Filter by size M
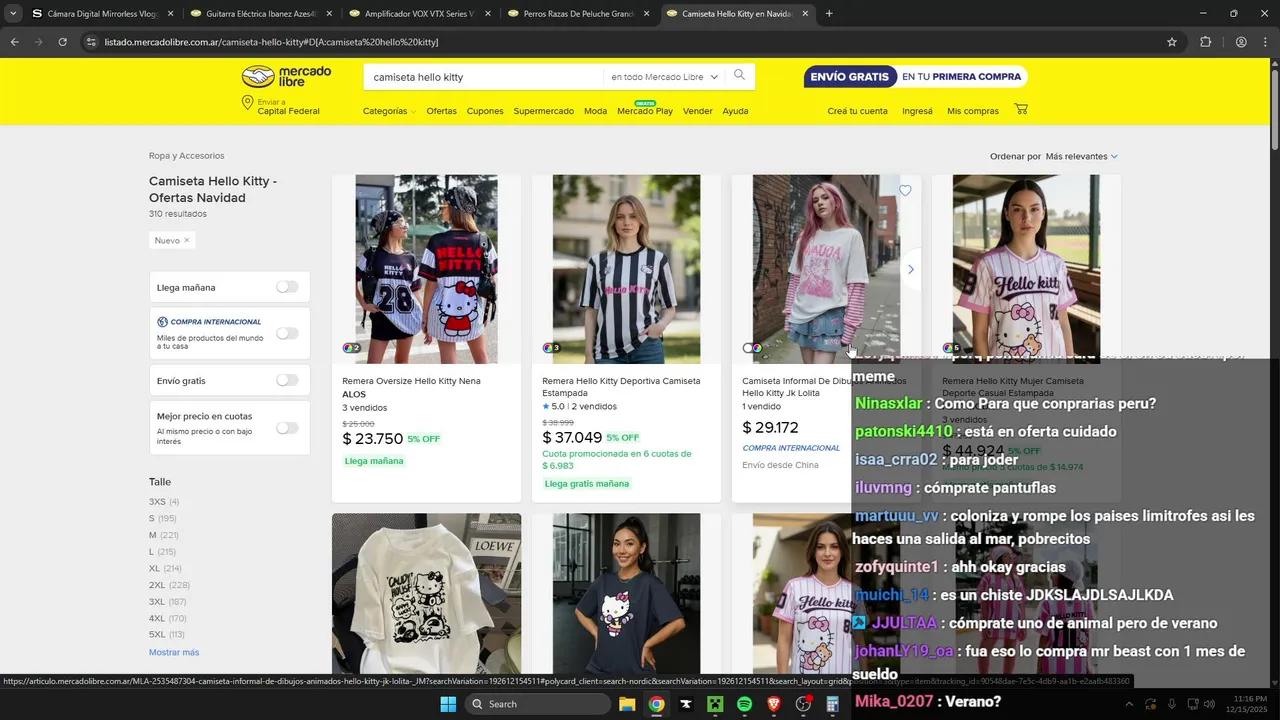This screenshot has width=1280, height=720. [164, 535]
